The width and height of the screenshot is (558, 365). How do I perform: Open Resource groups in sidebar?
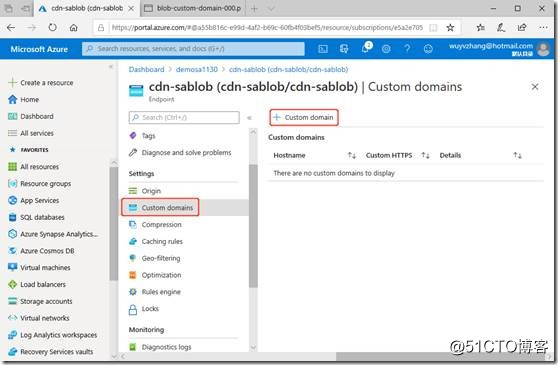pyautogui.click(x=40, y=184)
